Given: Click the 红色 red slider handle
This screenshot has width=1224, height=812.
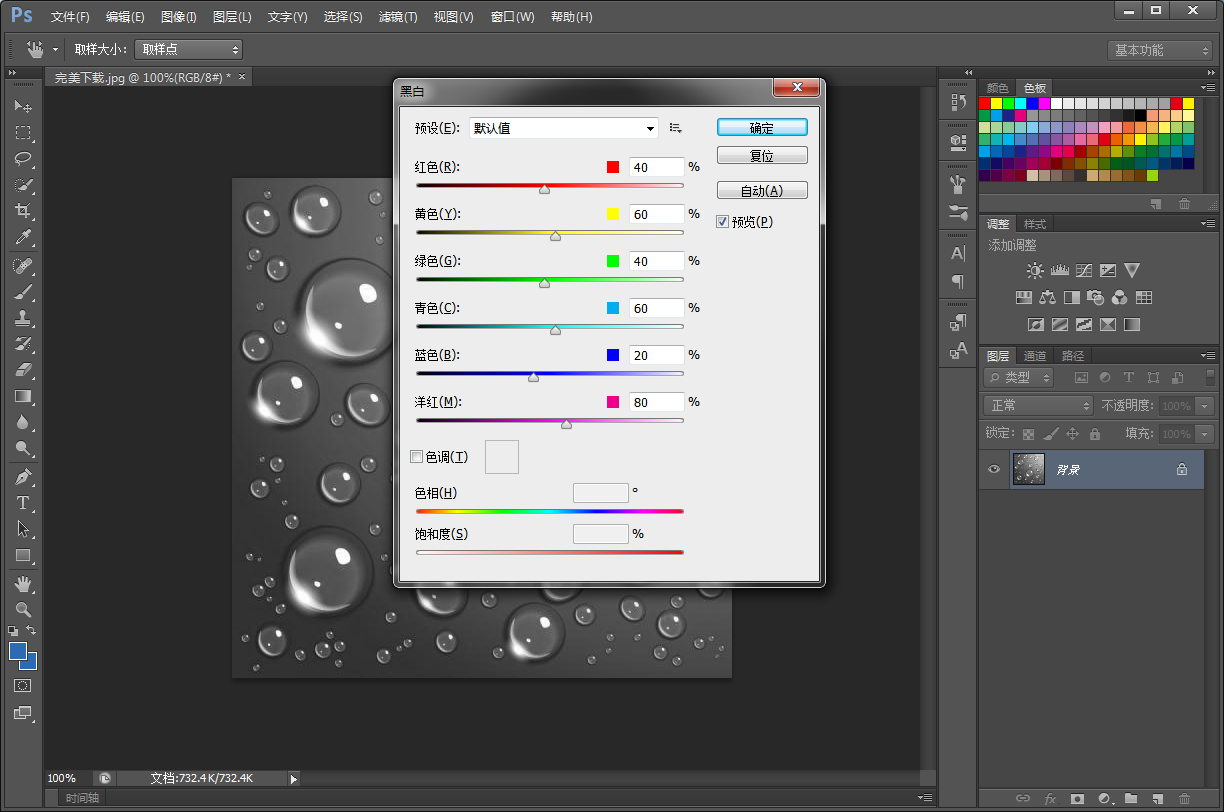Looking at the screenshot, I should point(544,189).
